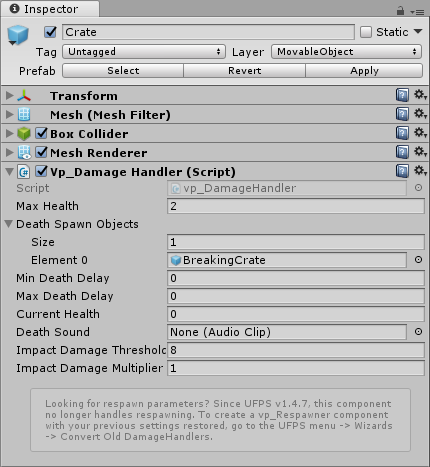Open Vp_Damage Handler gear settings
This screenshot has height=467, width=430.
[x=420, y=171]
